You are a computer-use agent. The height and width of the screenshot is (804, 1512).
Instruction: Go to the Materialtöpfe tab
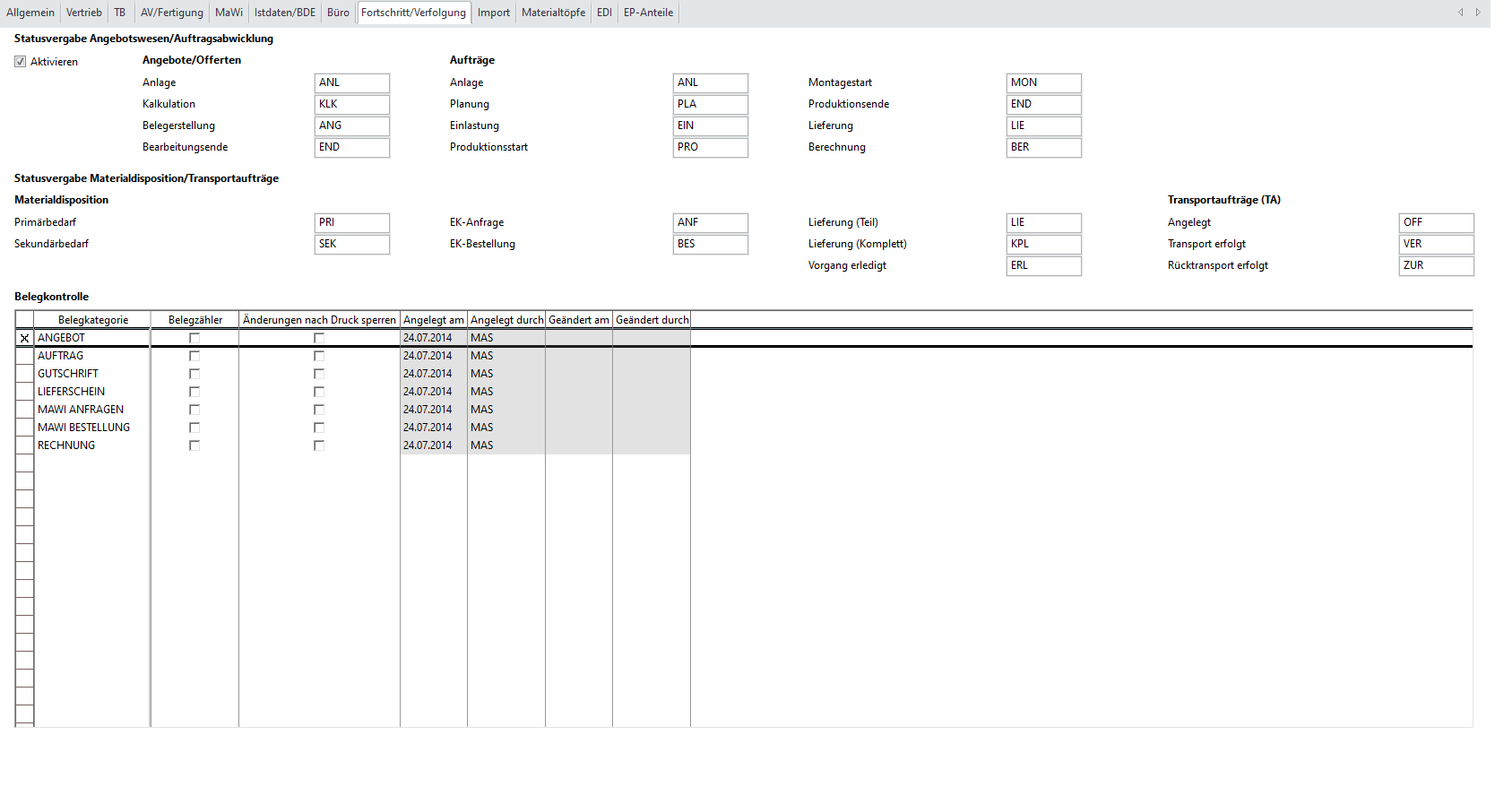click(553, 13)
